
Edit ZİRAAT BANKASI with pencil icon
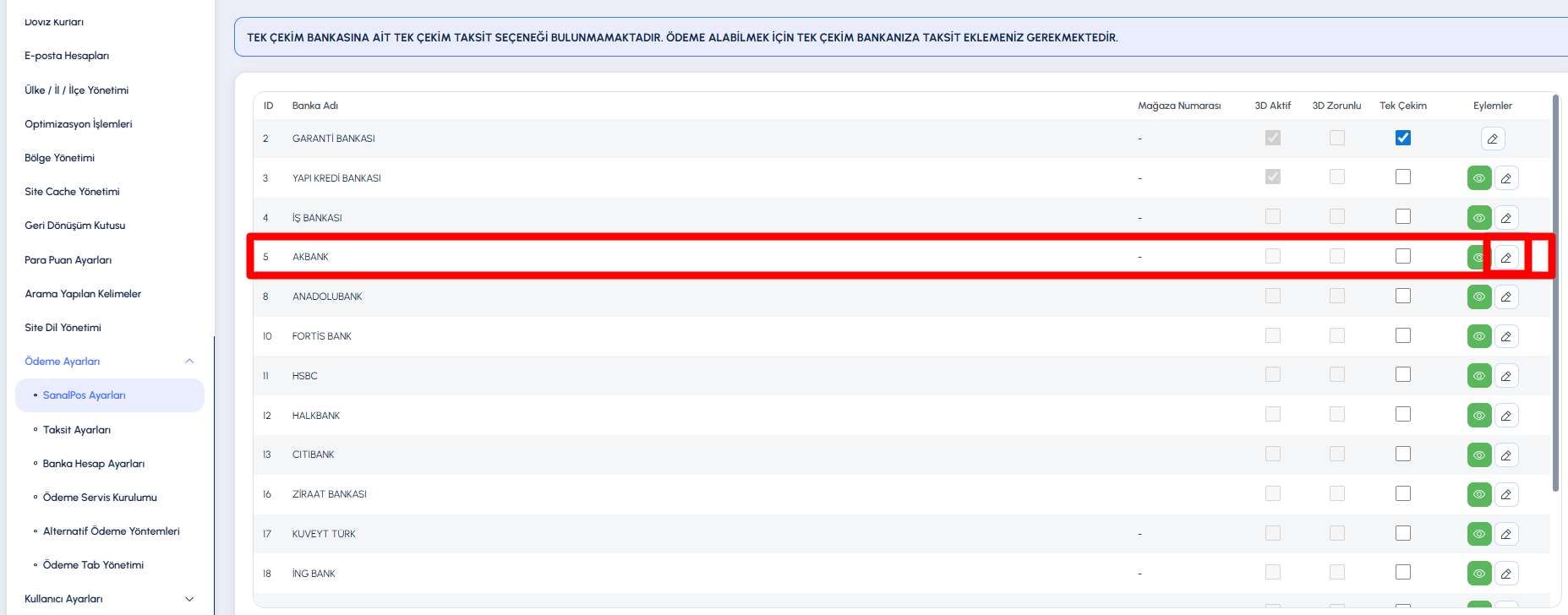[x=1506, y=494]
